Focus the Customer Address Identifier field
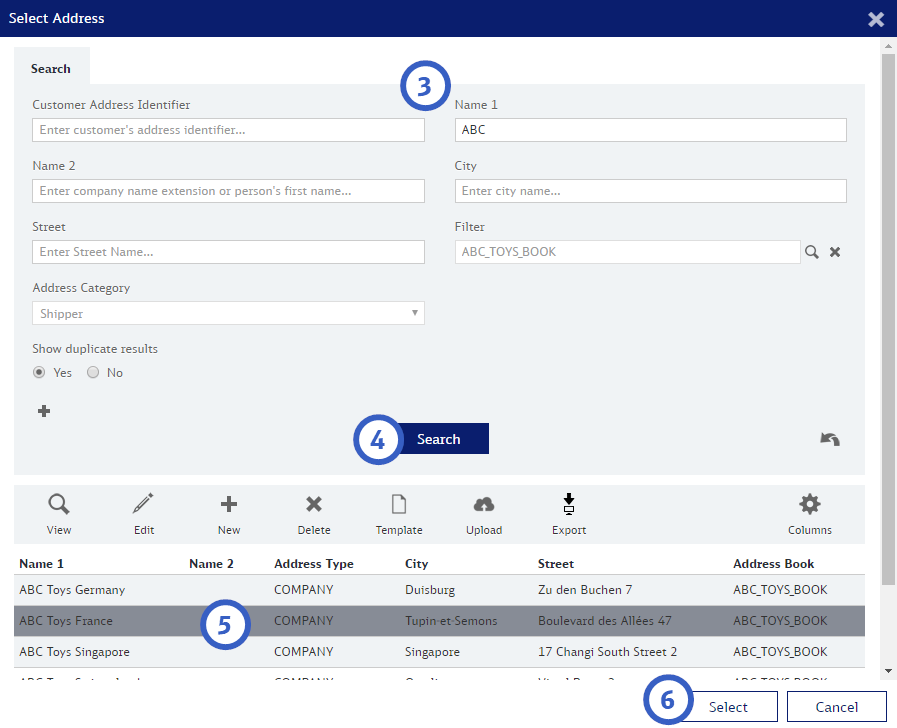Screen dimensions: 897x728 pos(228,130)
